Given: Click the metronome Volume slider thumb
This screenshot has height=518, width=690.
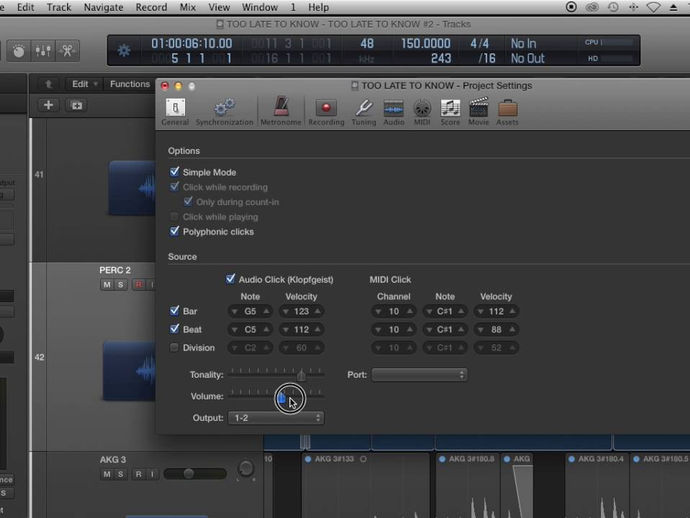Looking at the screenshot, I should (x=282, y=398).
